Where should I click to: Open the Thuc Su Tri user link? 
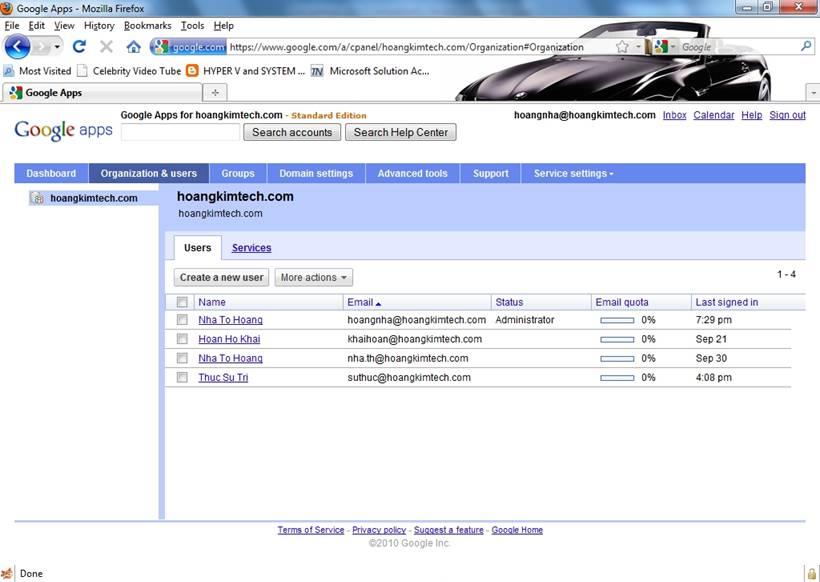223,377
